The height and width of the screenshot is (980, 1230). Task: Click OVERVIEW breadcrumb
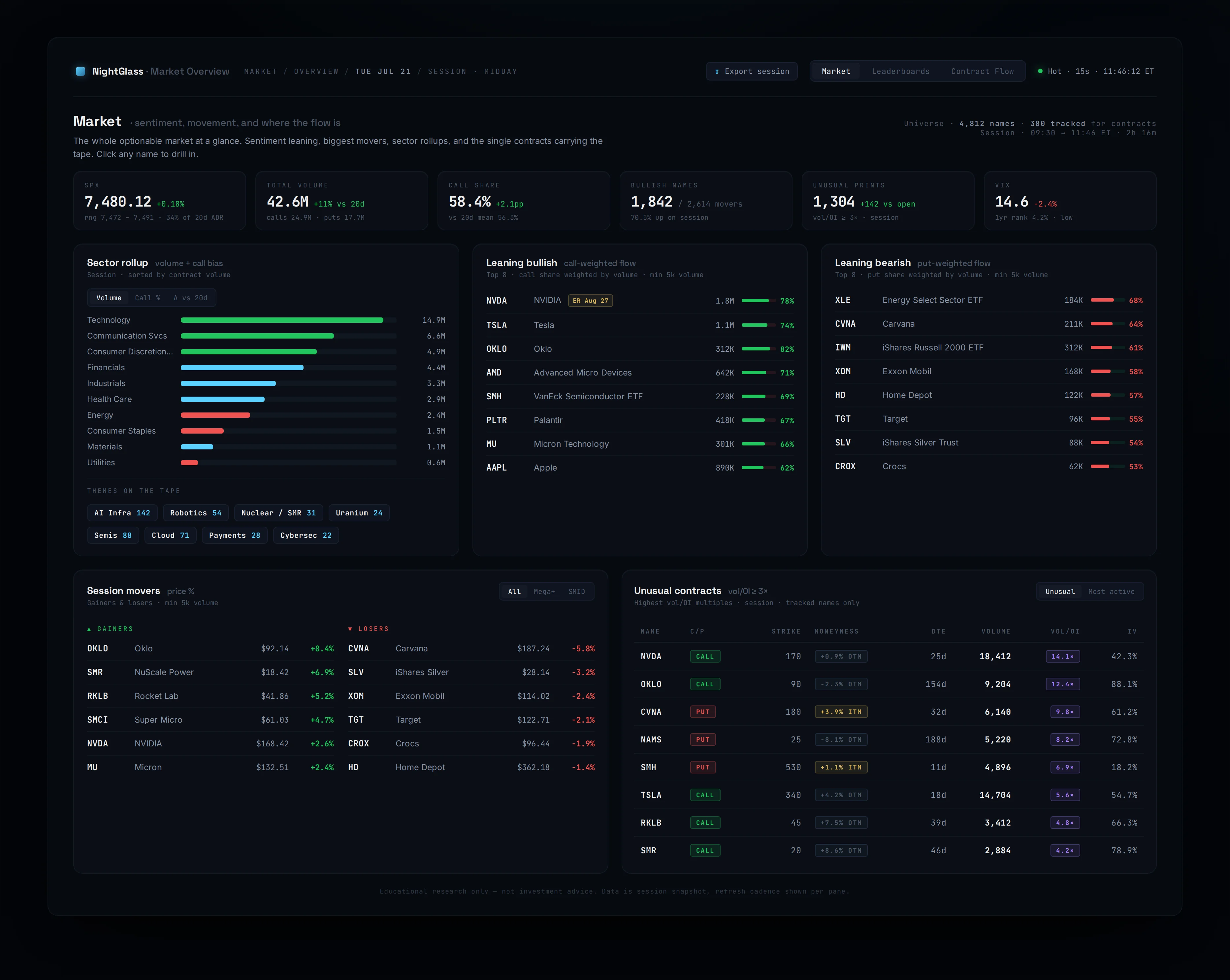click(x=316, y=71)
